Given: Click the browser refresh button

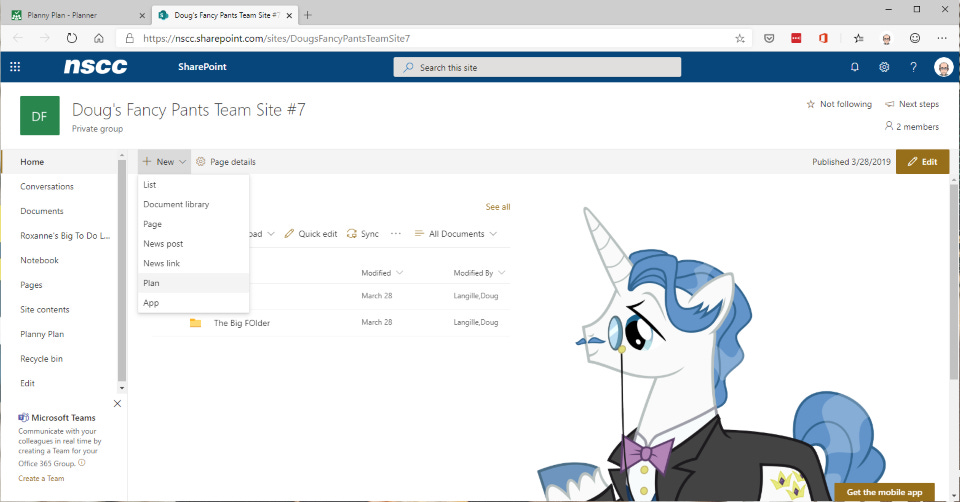Looking at the screenshot, I should click(72, 38).
